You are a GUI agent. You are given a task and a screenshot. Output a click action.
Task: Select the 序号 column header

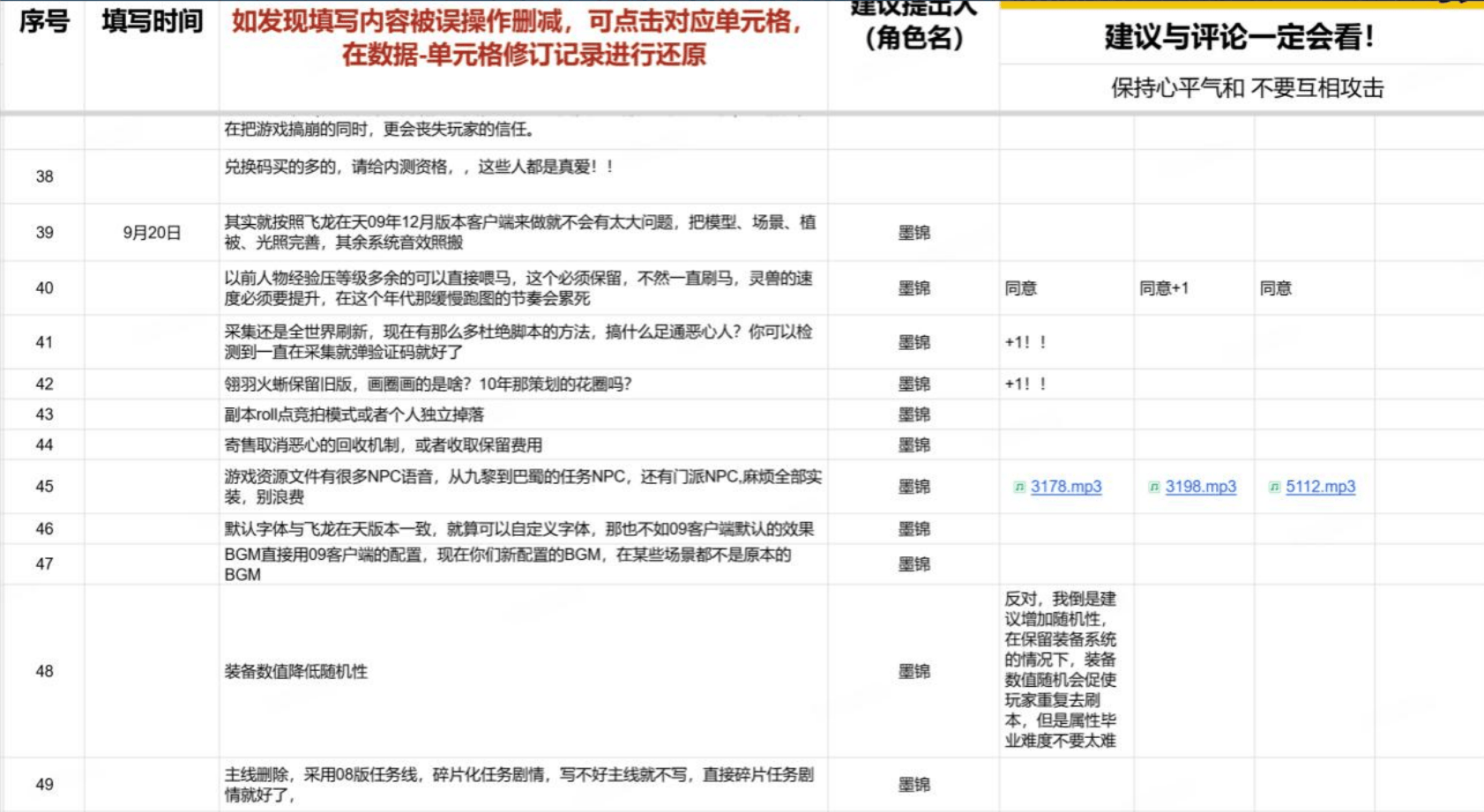(44, 22)
